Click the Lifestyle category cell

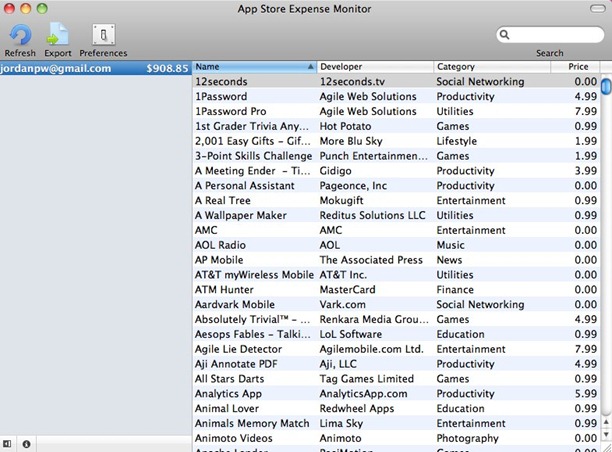coord(457,141)
